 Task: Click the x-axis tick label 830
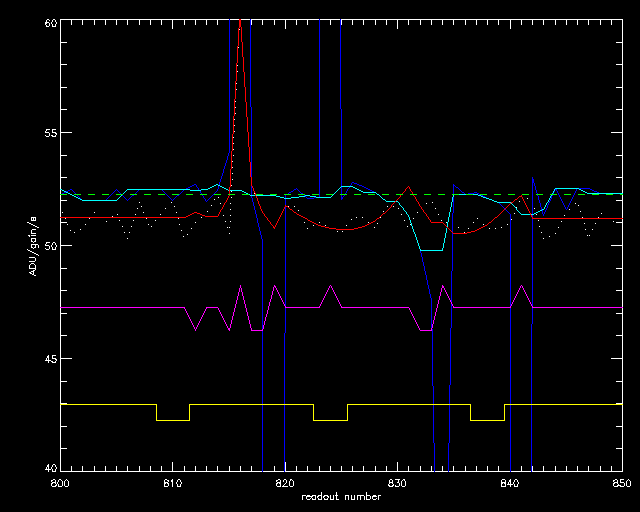[398, 484]
